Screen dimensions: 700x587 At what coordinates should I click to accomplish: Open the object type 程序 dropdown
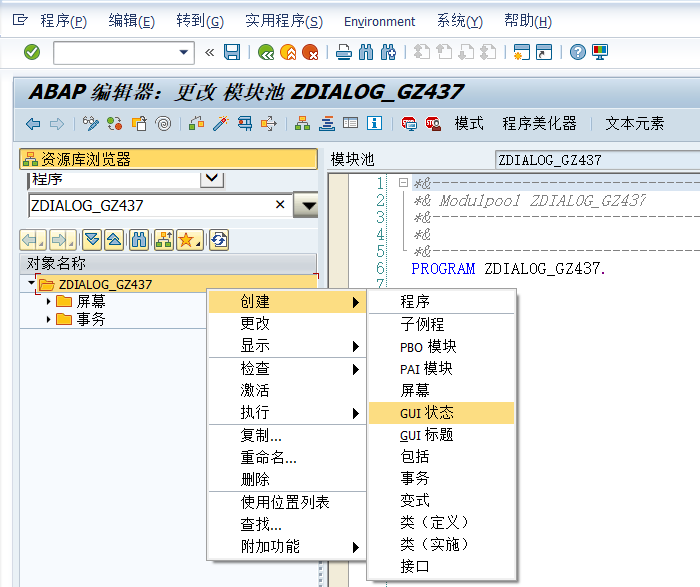click(x=212, y=179)
